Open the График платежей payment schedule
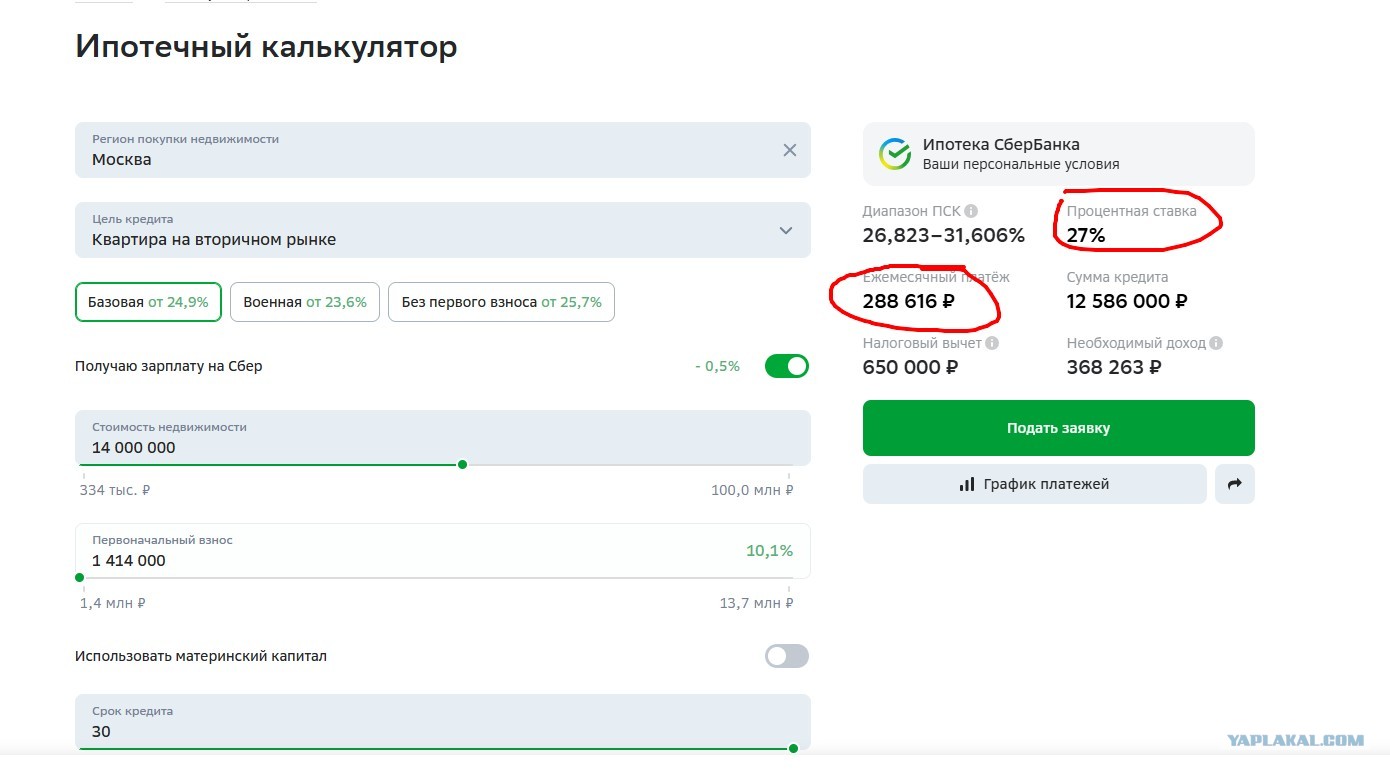The width and height of the screenshot is (1390, 770). [x=1035, y=484]
